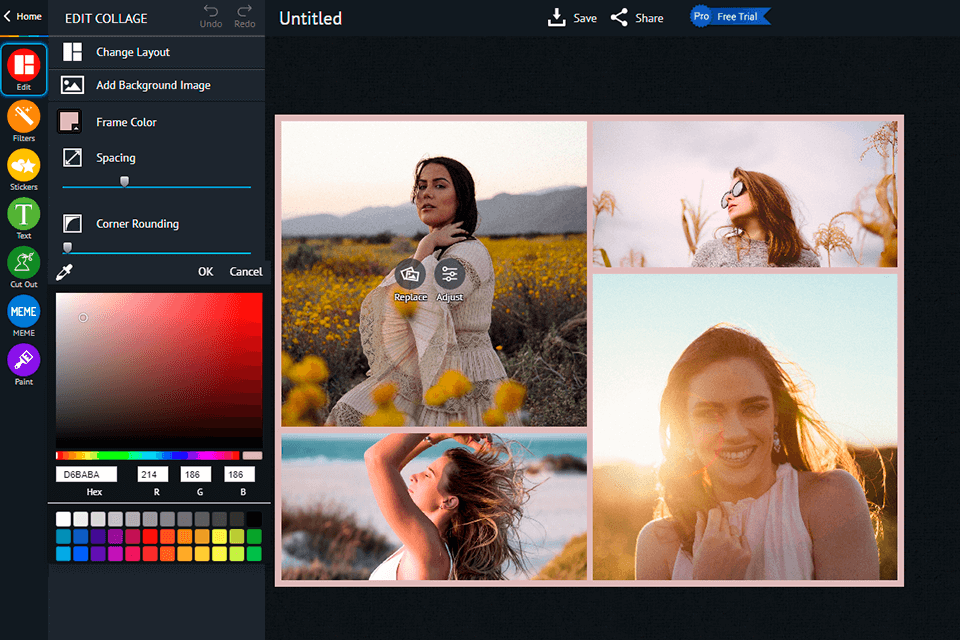This screenshot has width=960, height=640.
Task: Click the eyedropper color picker icon
Action: 65,272
